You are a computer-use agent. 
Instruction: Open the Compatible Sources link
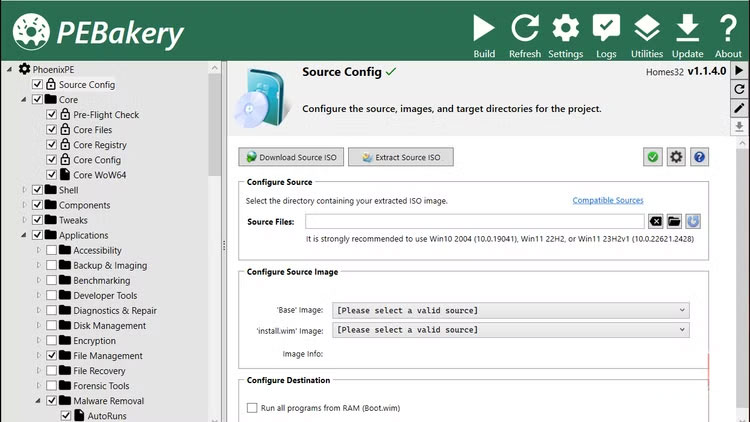607,200
